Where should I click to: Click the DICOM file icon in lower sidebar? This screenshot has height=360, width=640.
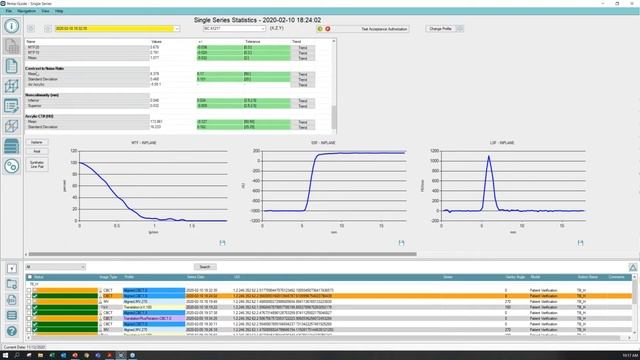tap(12, 300)
